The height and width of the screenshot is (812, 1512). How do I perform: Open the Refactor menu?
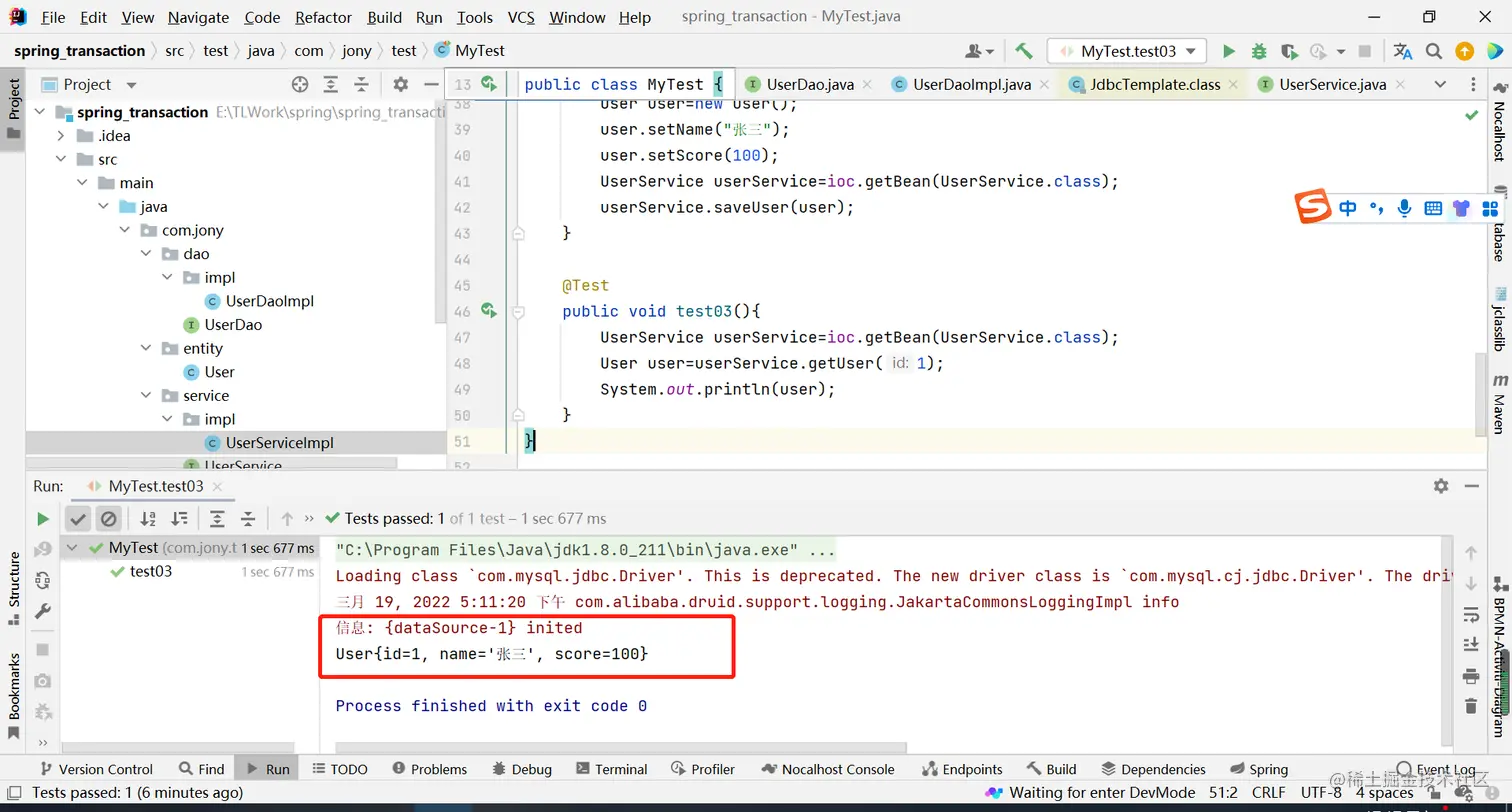pyautogui.click(x=323, y=17)
